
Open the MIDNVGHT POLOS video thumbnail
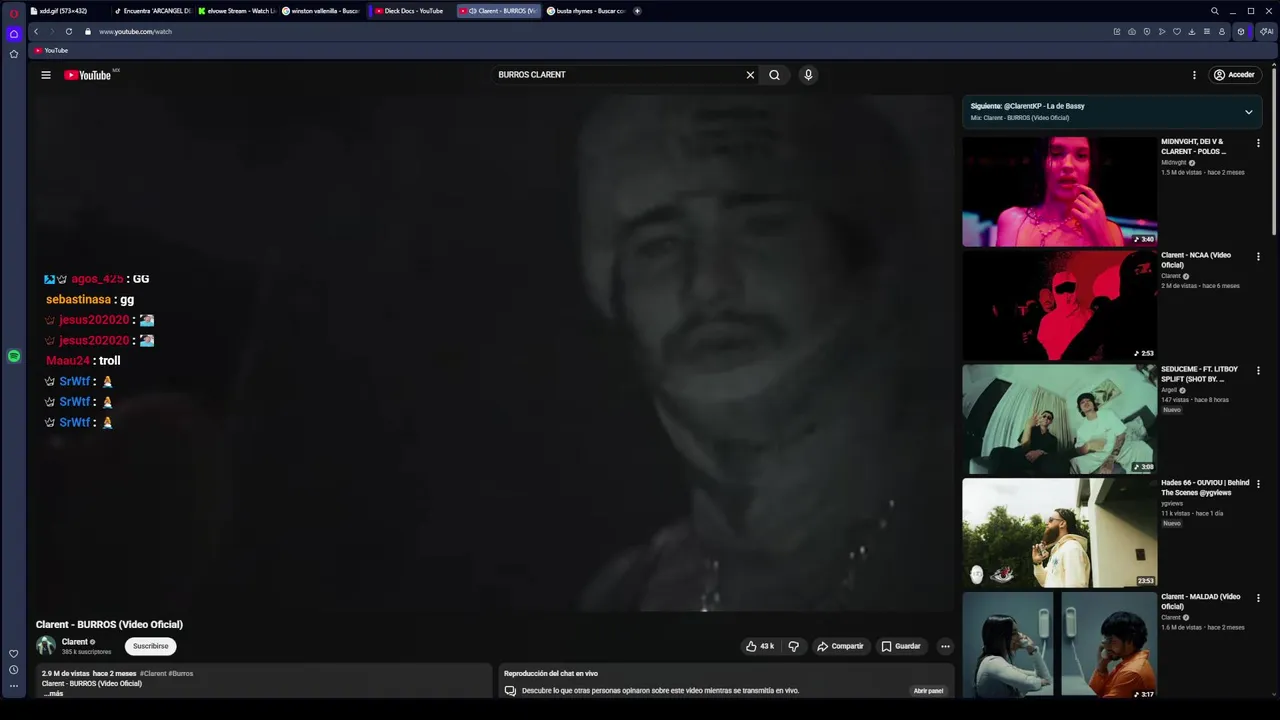pyautogui.click(x=1059, y=191)
